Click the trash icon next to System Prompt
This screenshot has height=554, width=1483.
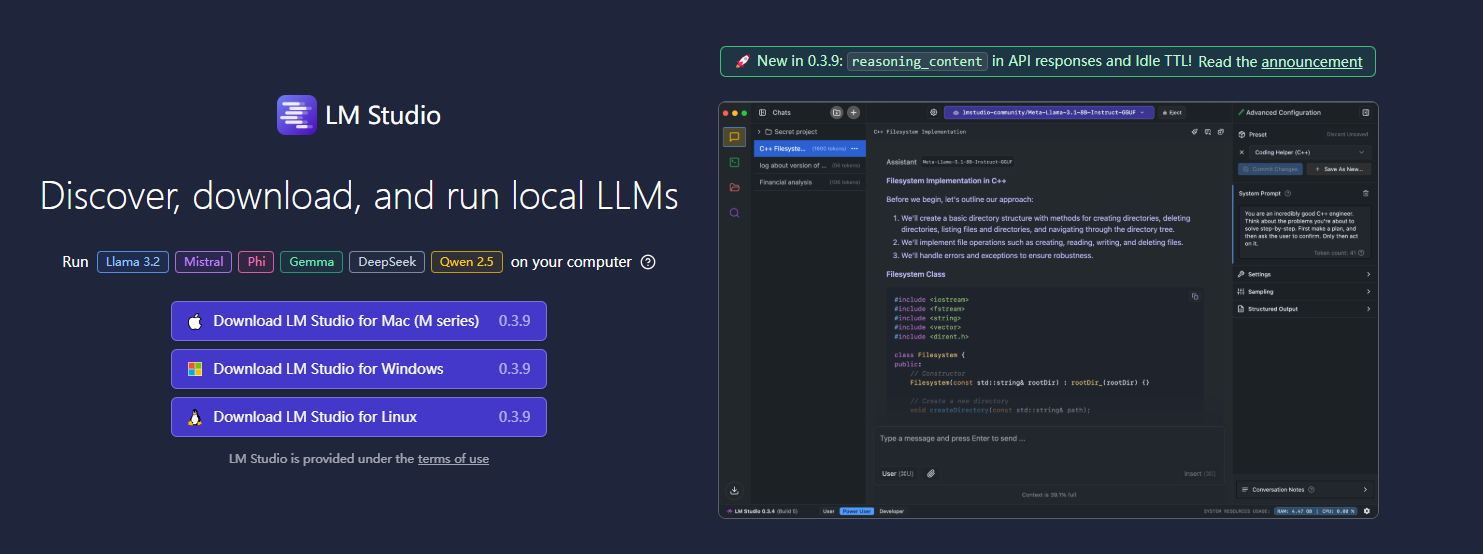click(x=1366, y=193)
